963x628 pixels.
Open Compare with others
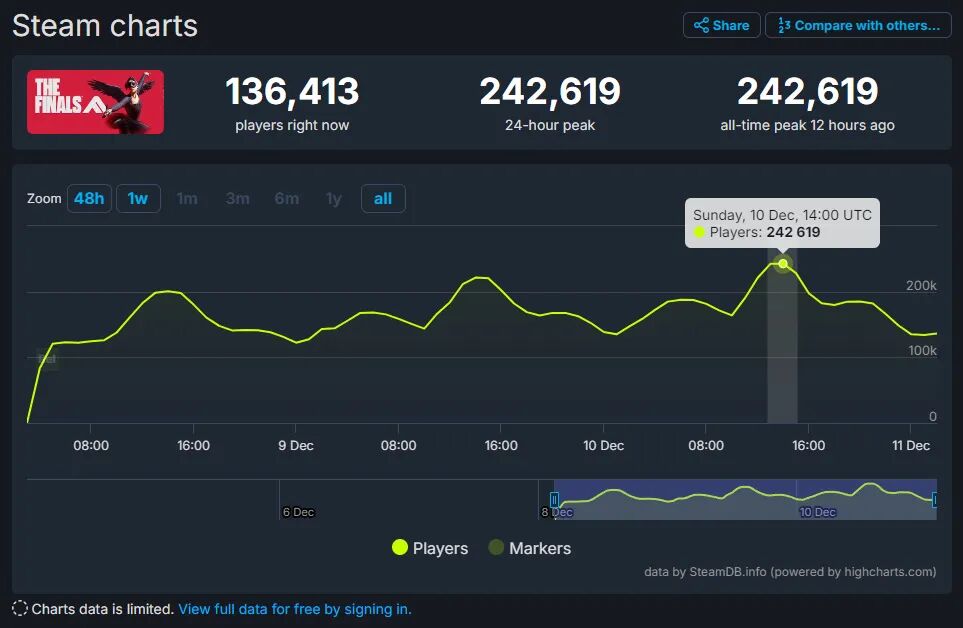858,25
